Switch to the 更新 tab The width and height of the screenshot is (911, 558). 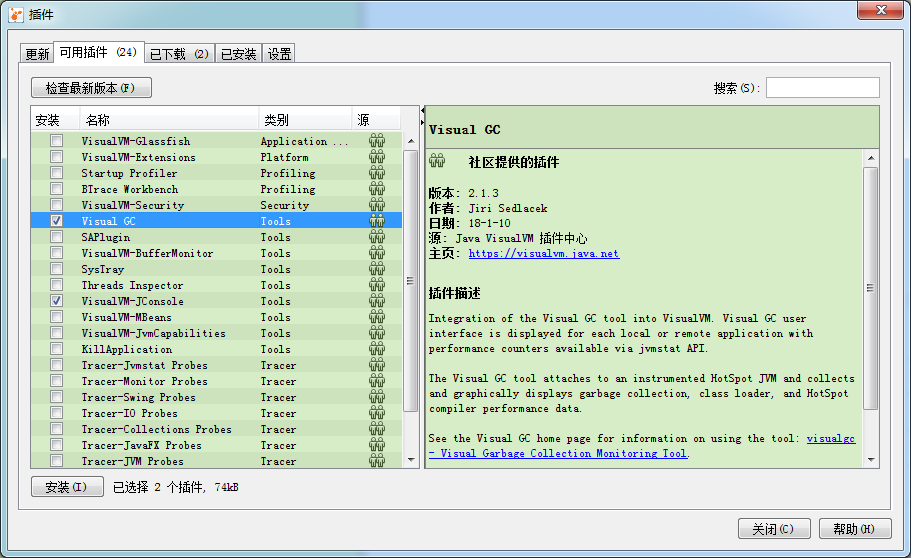point(37,53)
